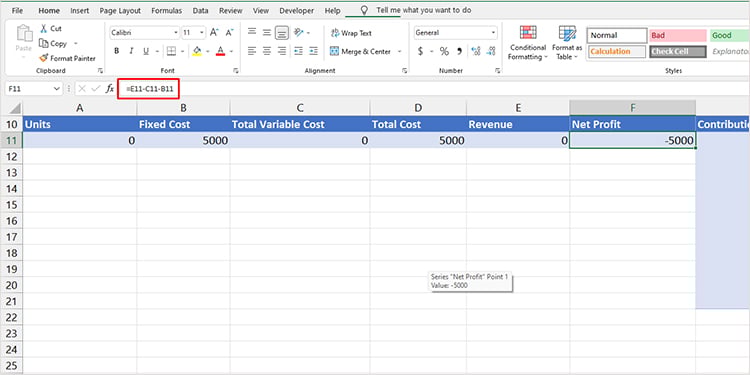Click the Insert Function fx icon

(x=110, y=88)
